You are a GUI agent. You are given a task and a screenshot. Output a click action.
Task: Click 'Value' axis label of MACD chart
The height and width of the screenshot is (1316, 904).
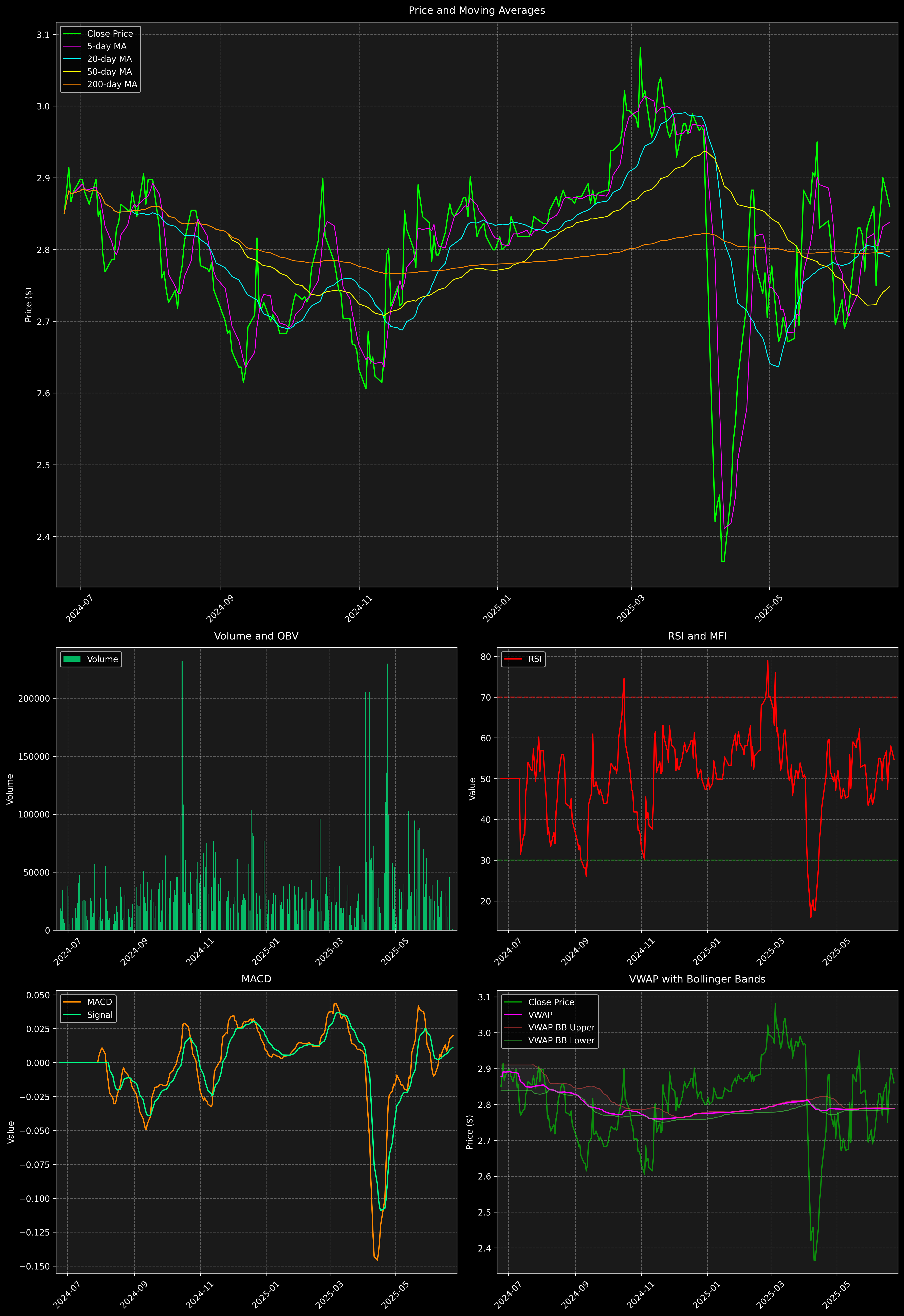tap(11, 1132)
